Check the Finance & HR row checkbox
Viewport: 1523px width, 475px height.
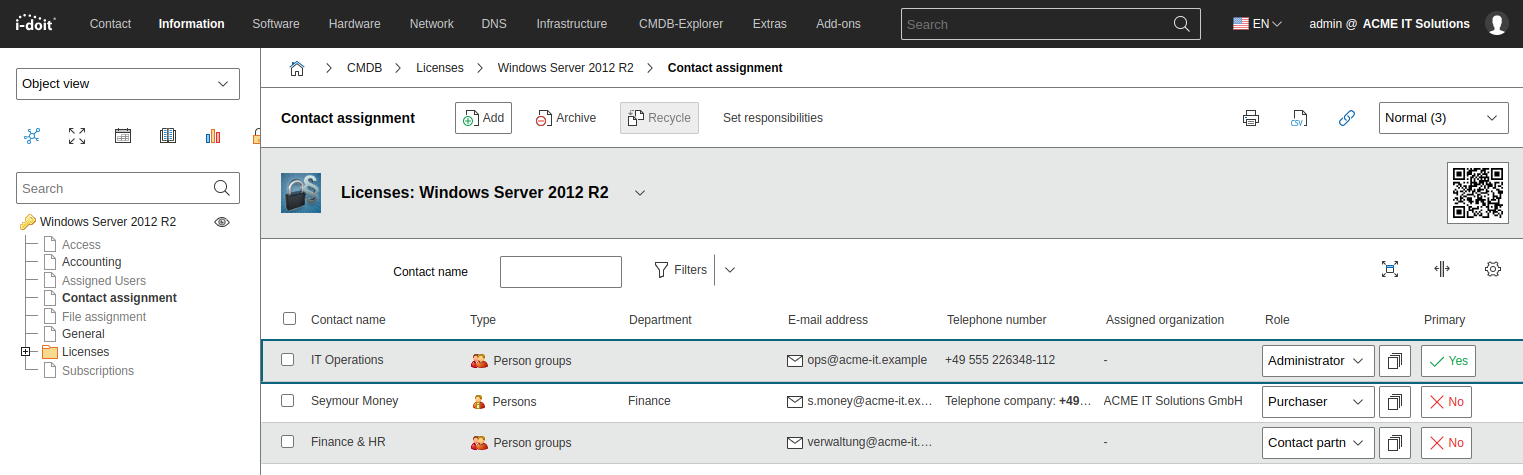pos(287,442)
